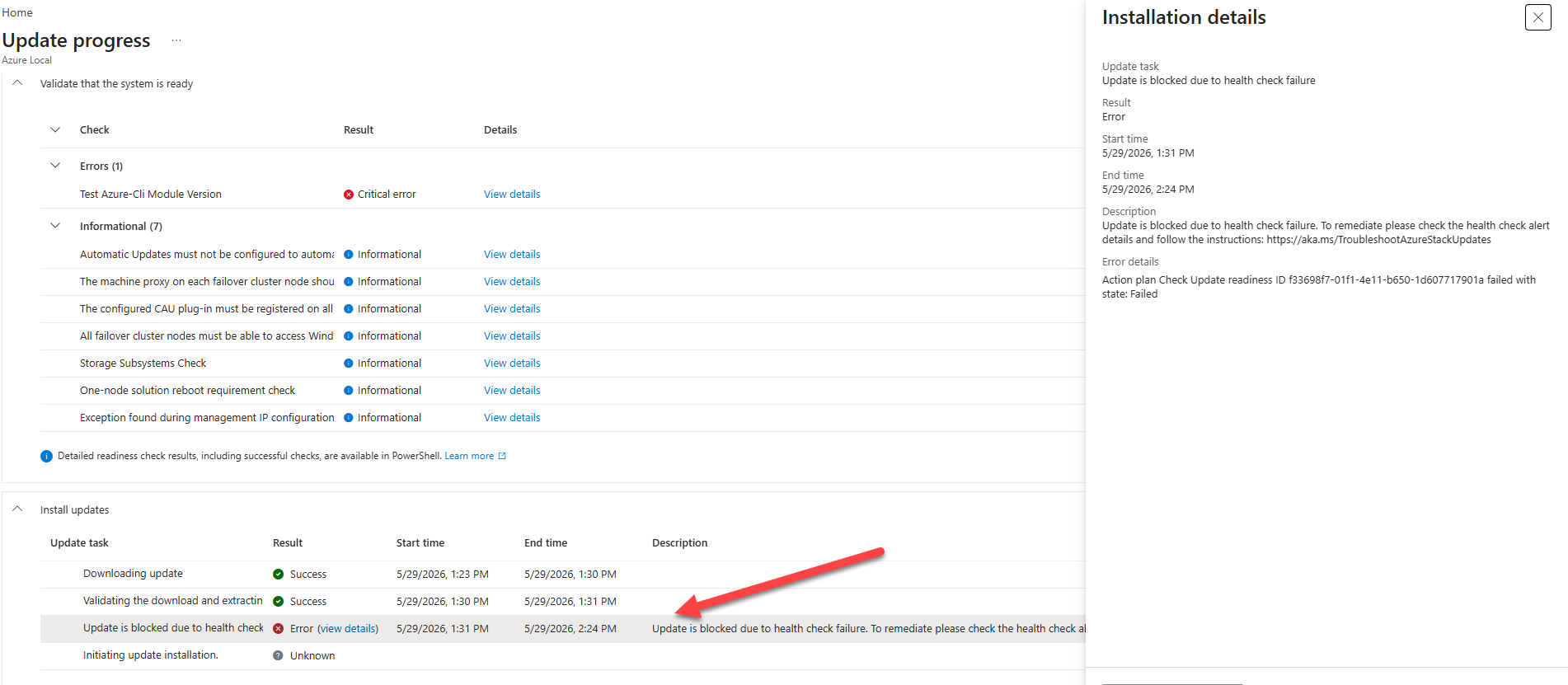View details for management IP configuration exception
This screenshot has width=1568, height=685.
point(512,418)
